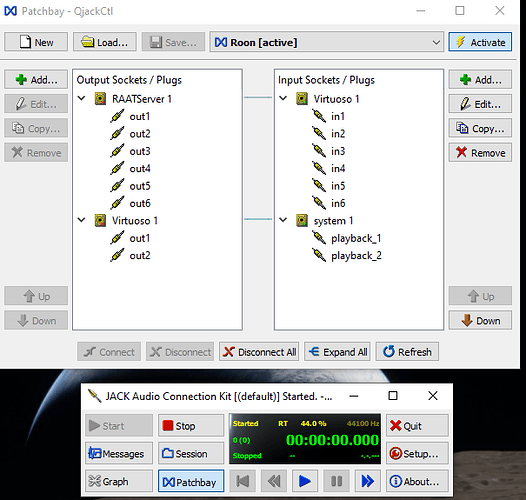Image resolution: width=526 pixels, height=500 pixels.
Task: Minimize the JACK Audio Connection Kit window
Action: [354, 396]
